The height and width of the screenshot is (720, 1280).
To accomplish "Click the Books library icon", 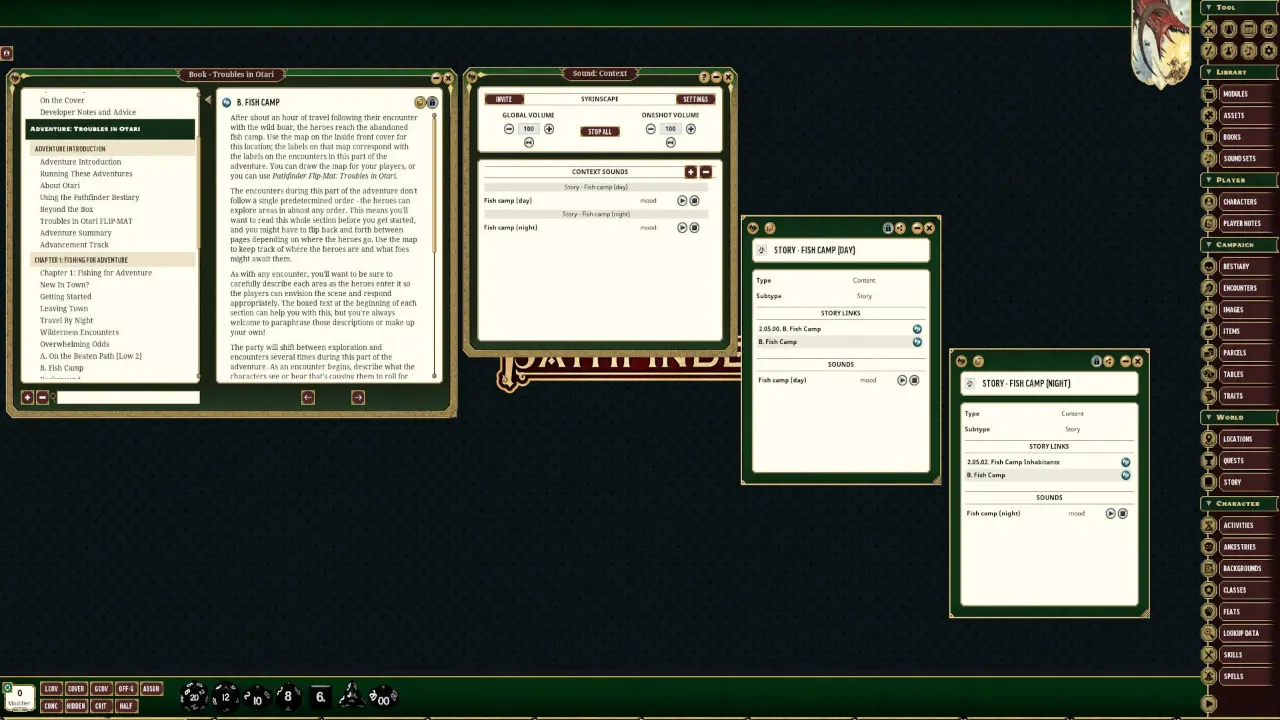I will tap(1209, 137).
